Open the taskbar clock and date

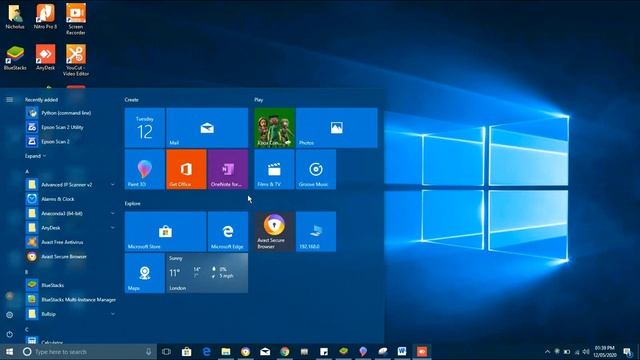[605, 351]
